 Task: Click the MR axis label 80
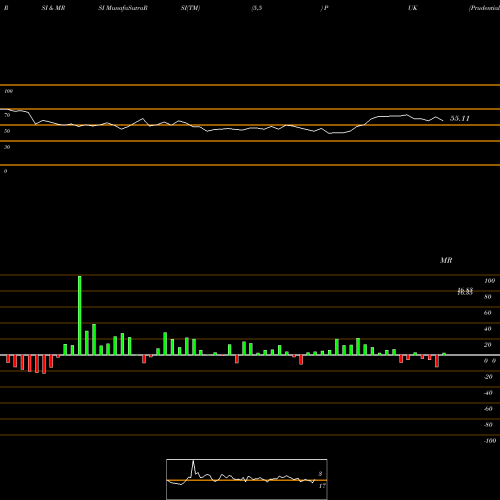pyautogui.click(x=487, y=297)
